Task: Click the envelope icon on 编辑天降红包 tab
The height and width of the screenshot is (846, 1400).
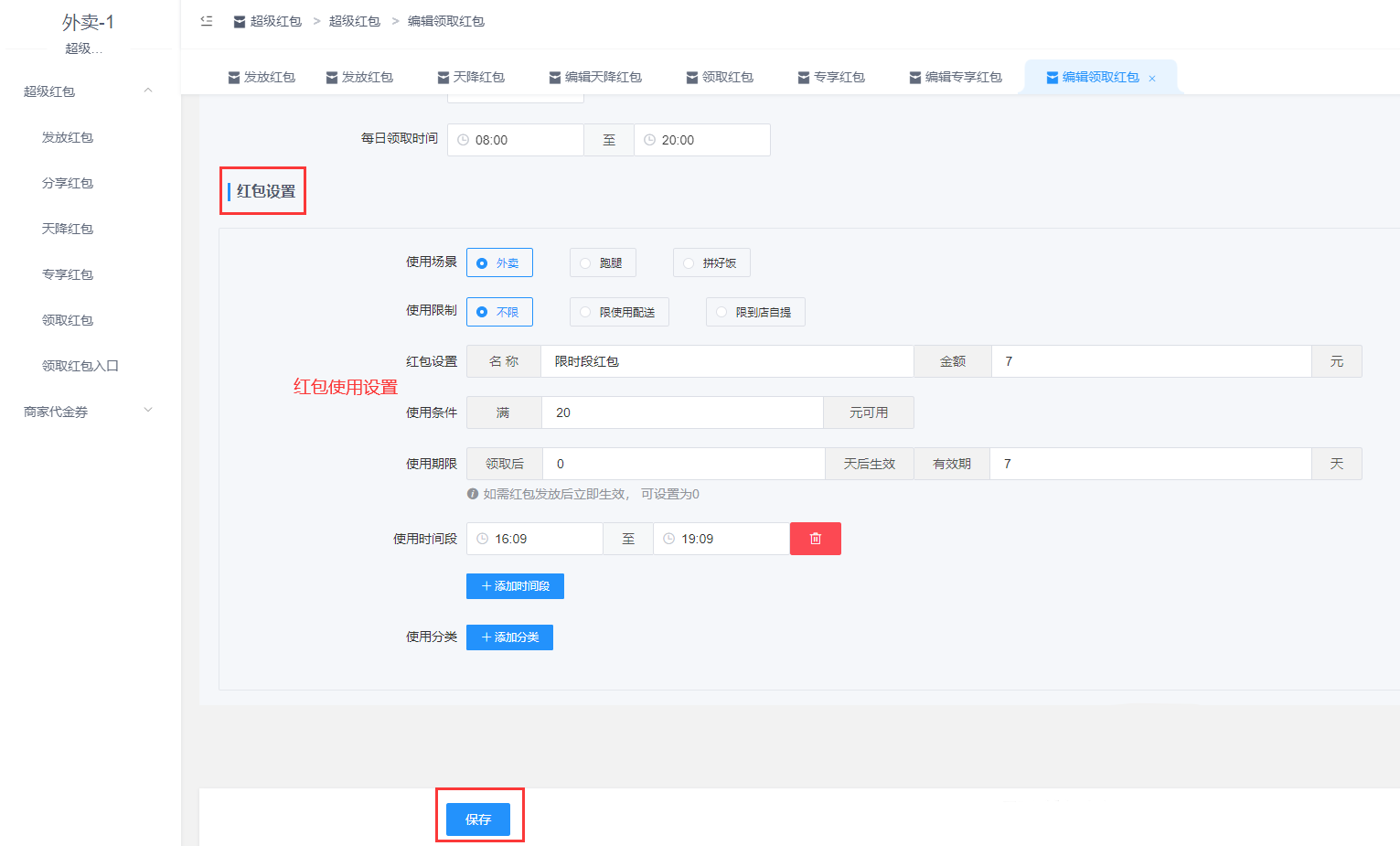Action: (x=555, y=78)
